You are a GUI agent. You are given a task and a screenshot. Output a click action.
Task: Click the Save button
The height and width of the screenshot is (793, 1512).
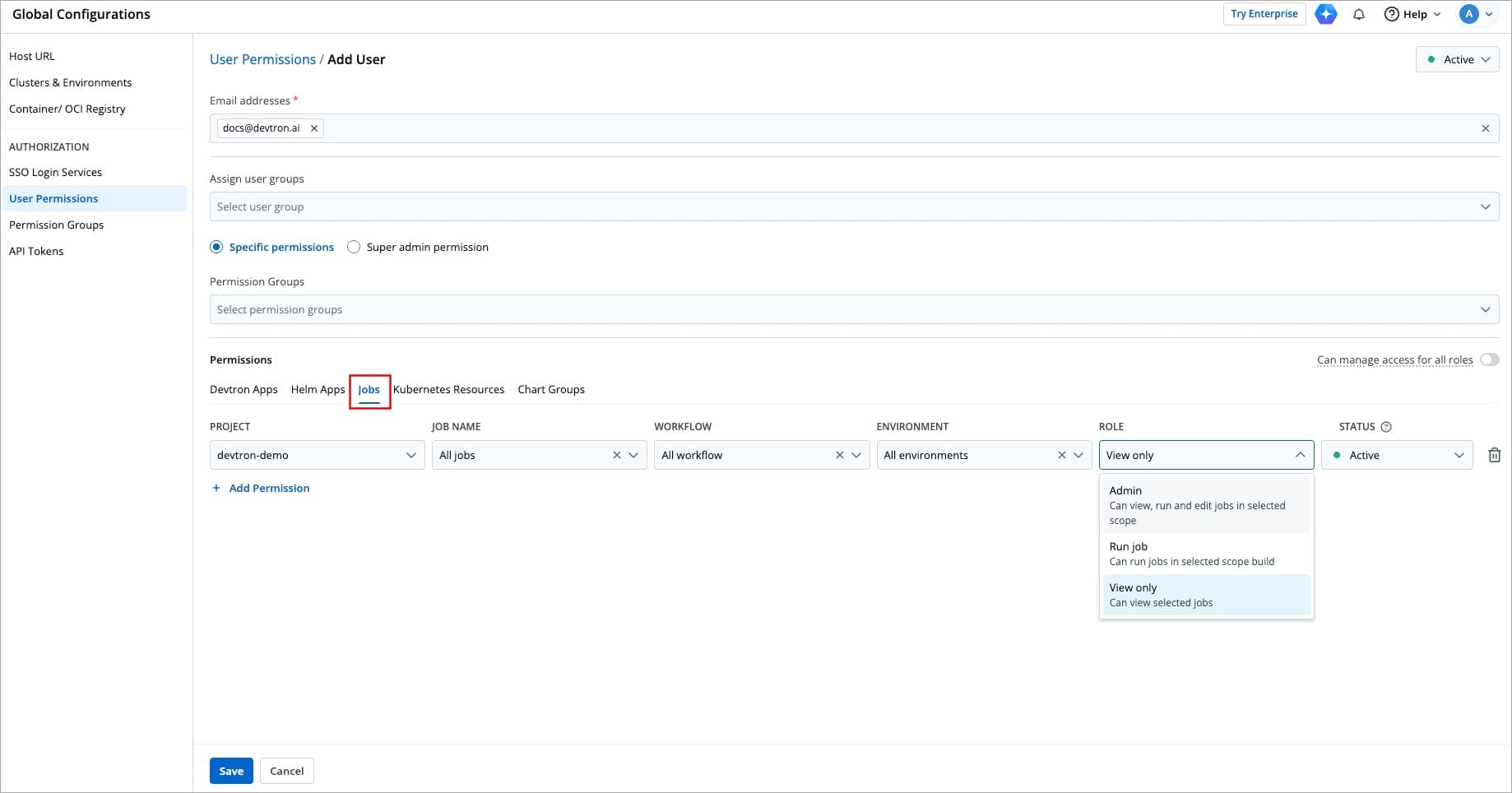tap(231, 771)
